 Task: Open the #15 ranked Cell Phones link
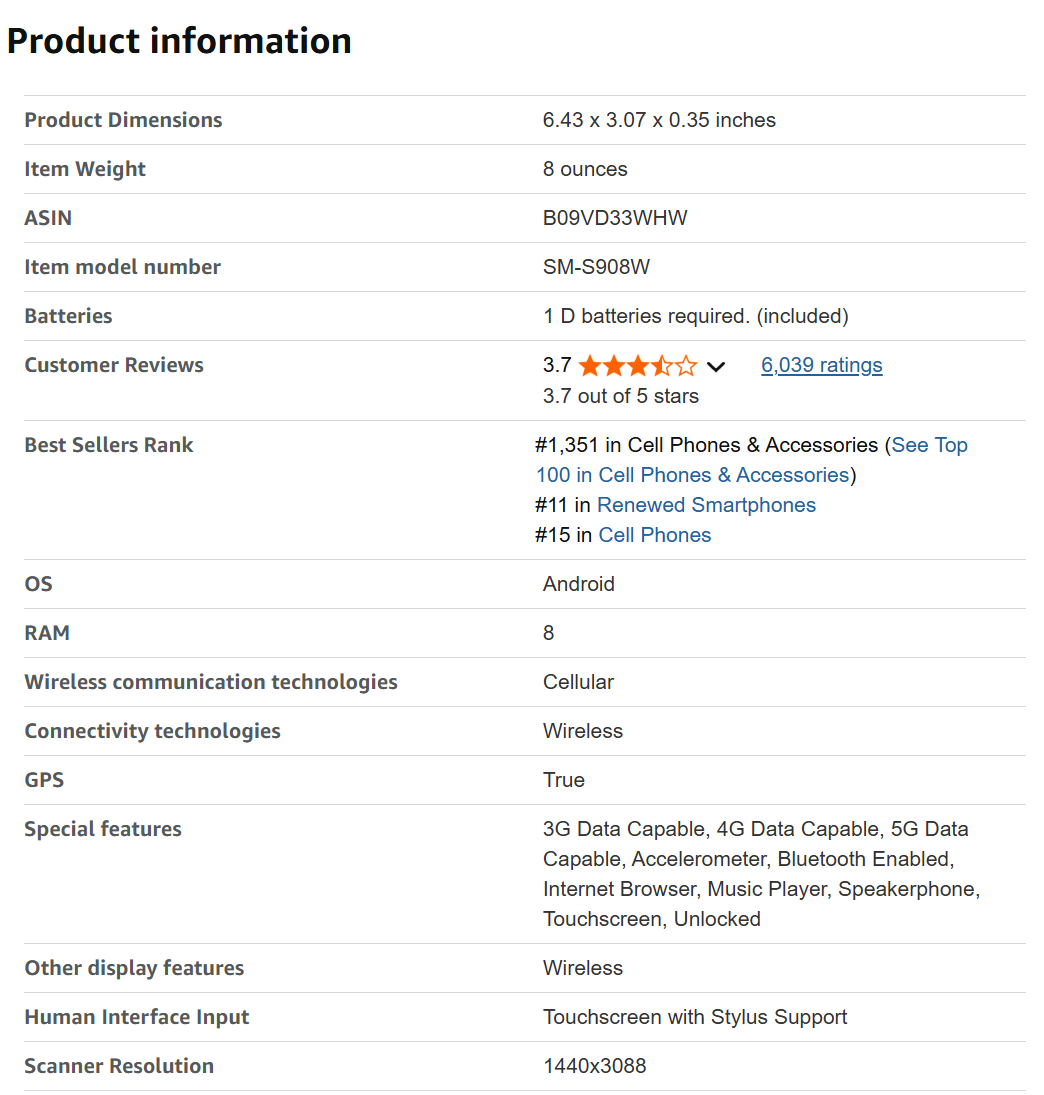(x=654, y=535)
